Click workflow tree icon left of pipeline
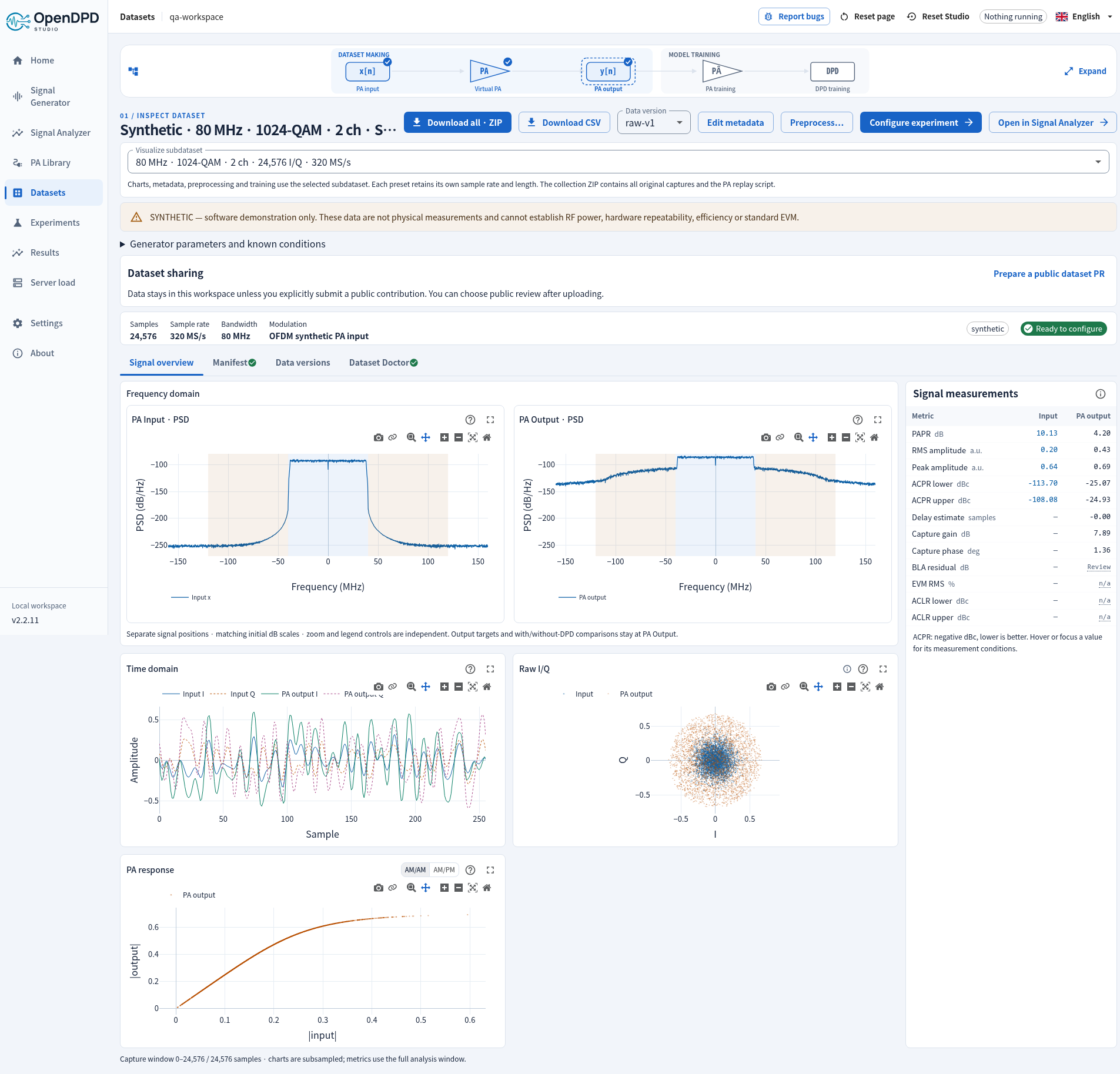This screenshot has height=1074, width=1120. point(133,71)
